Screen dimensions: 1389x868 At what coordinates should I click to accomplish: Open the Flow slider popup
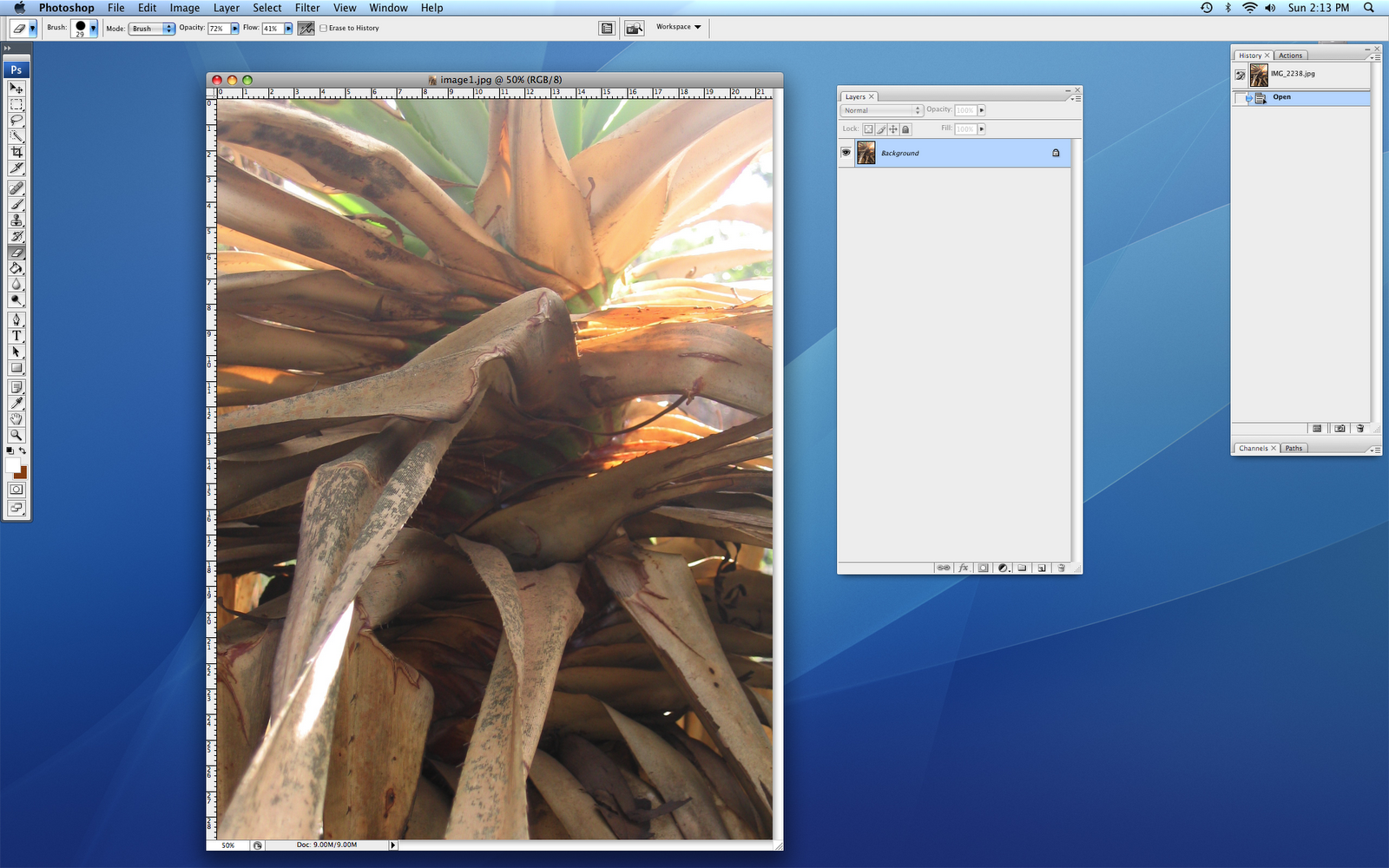coord(288,29)
